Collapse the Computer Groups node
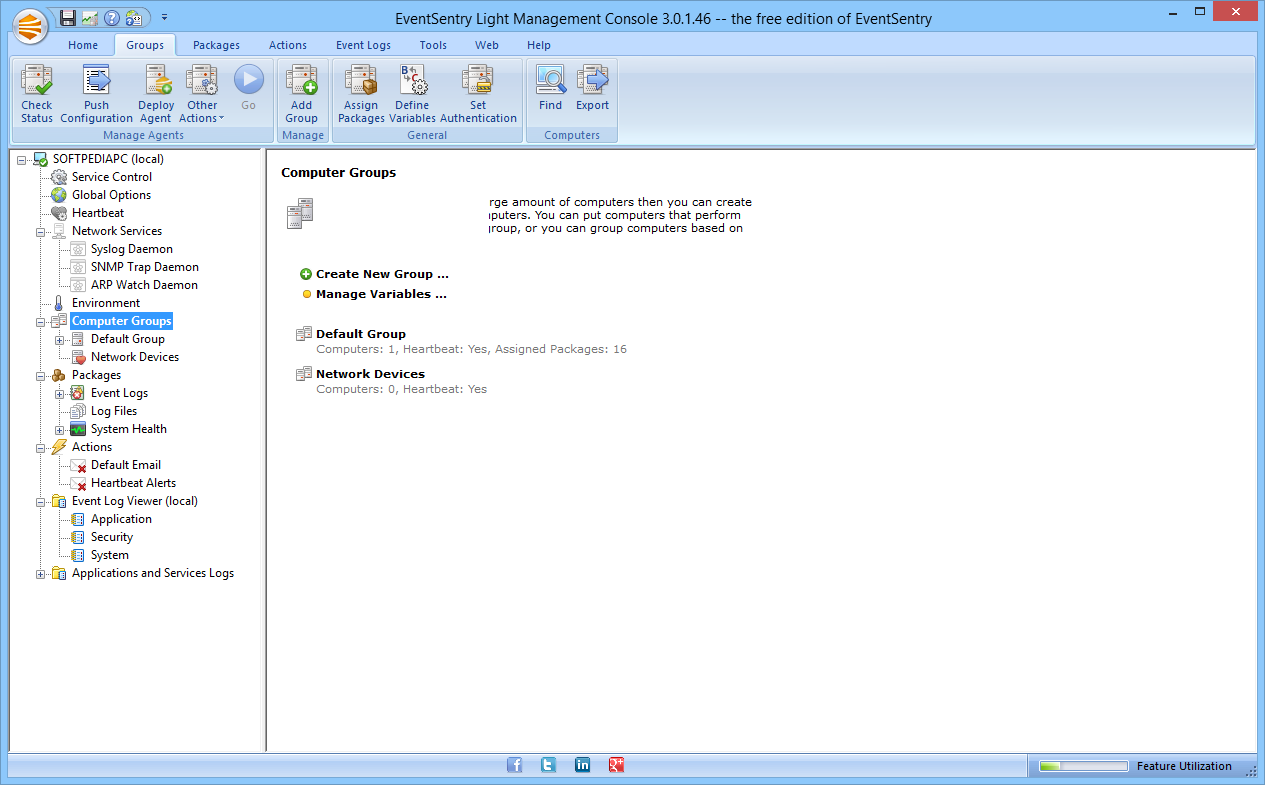The image size is (1265, 785). 41,321
